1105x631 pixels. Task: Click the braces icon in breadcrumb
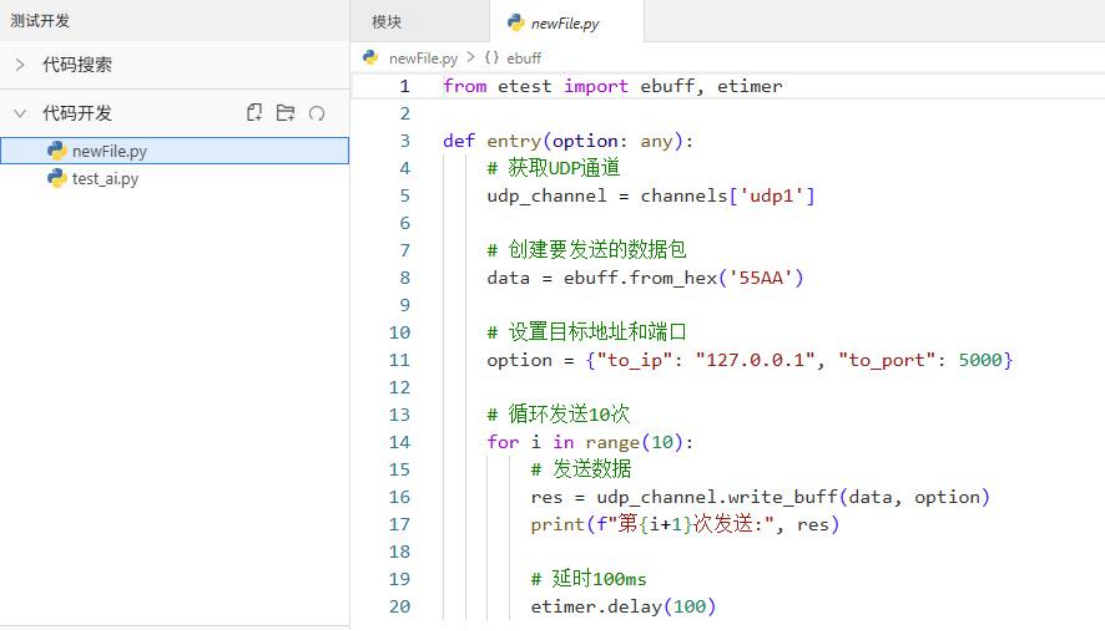coord(492,58)
